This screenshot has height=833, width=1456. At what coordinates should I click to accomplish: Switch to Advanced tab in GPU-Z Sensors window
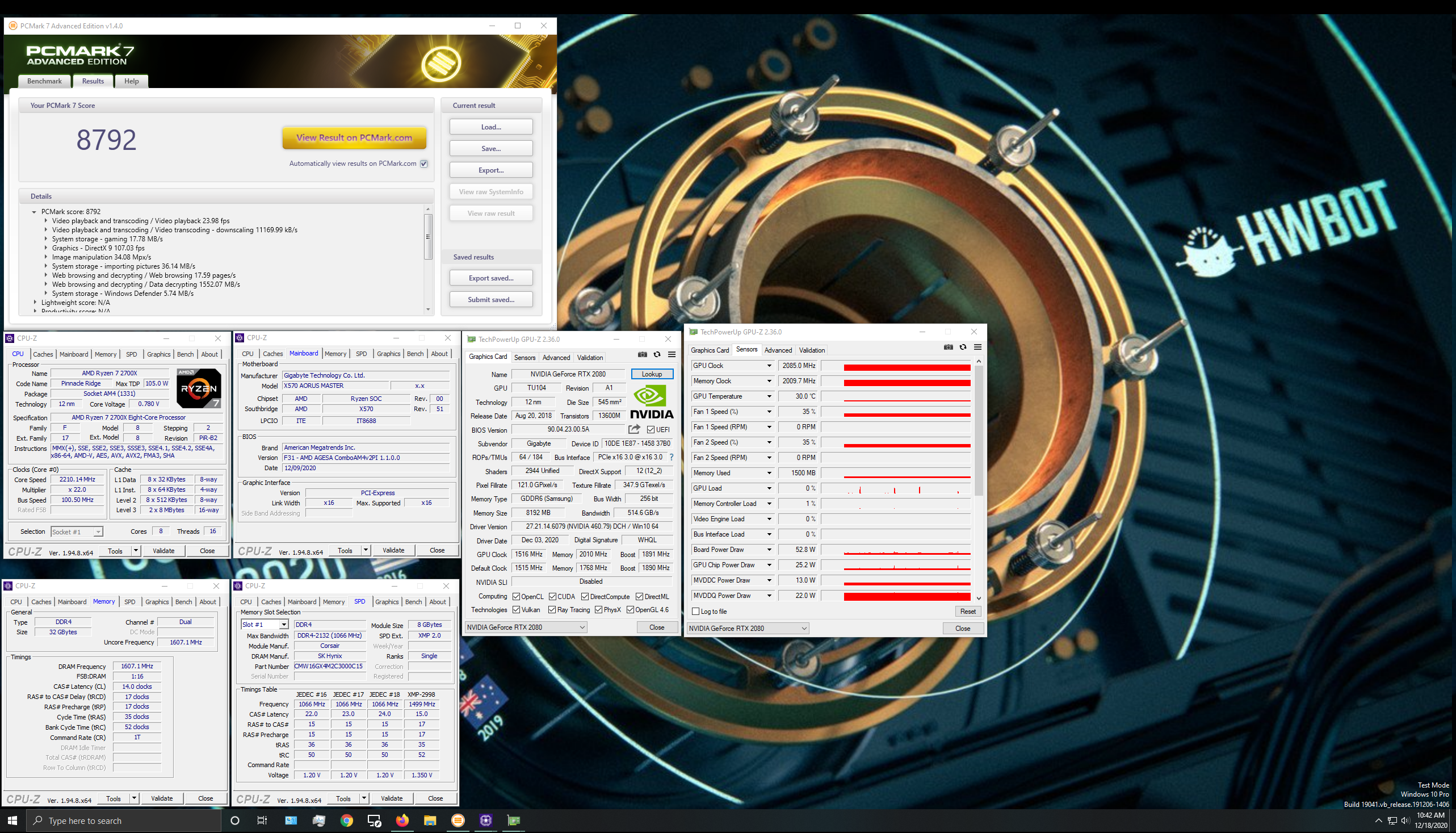(778, 350)
